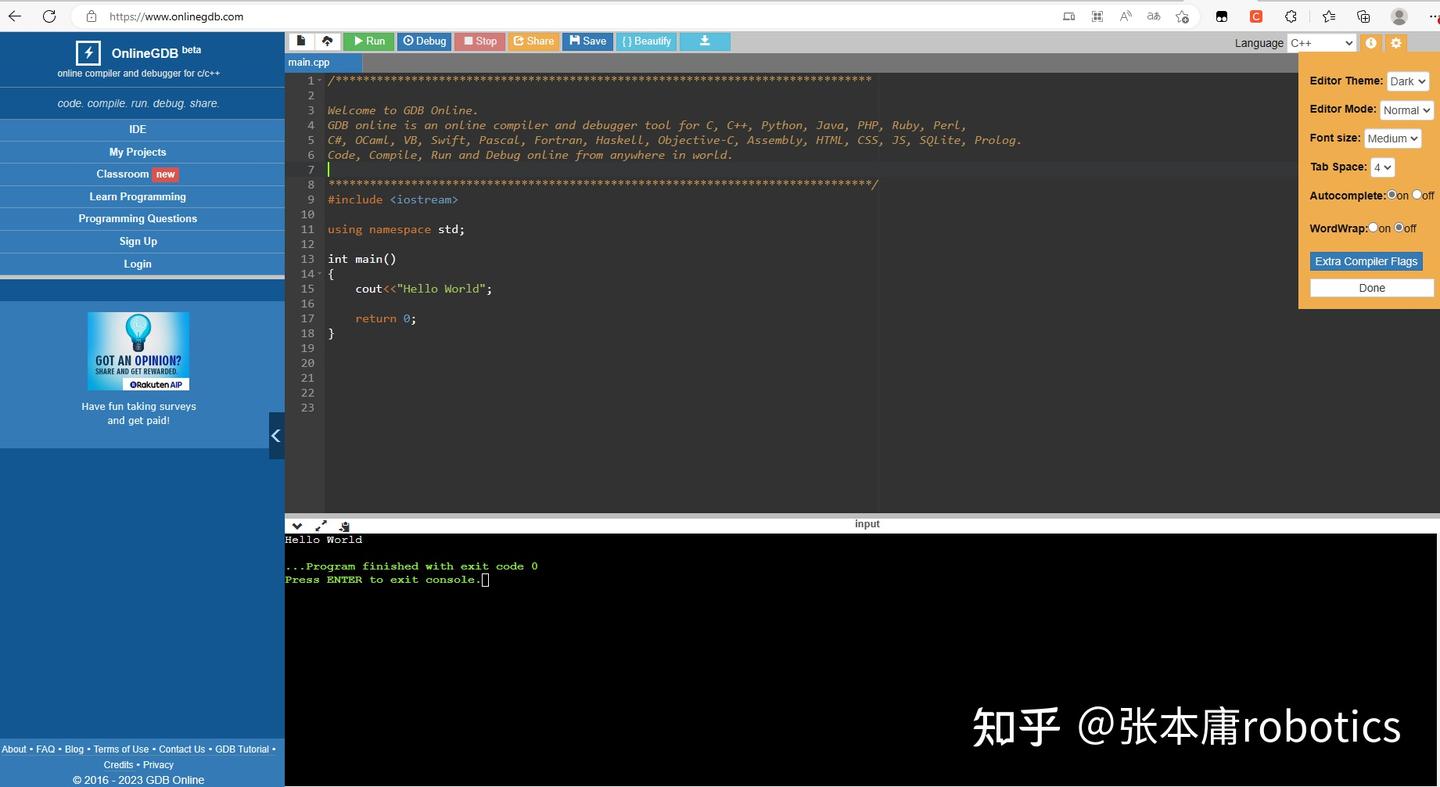
Task: Change Tab Space value
Action: (x=1381, y=167)
